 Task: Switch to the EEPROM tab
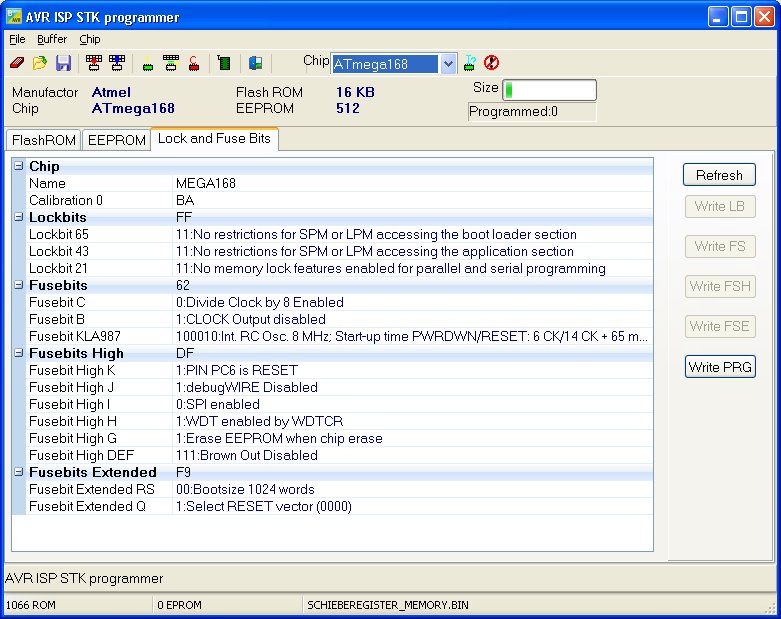click(x=116, y=140)
